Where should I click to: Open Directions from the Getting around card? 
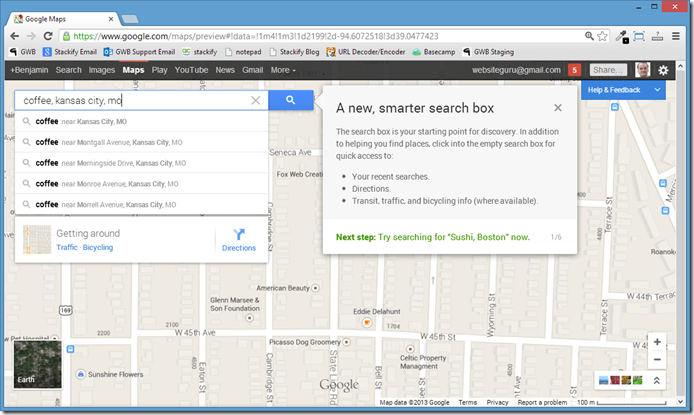tap(239, 240)
